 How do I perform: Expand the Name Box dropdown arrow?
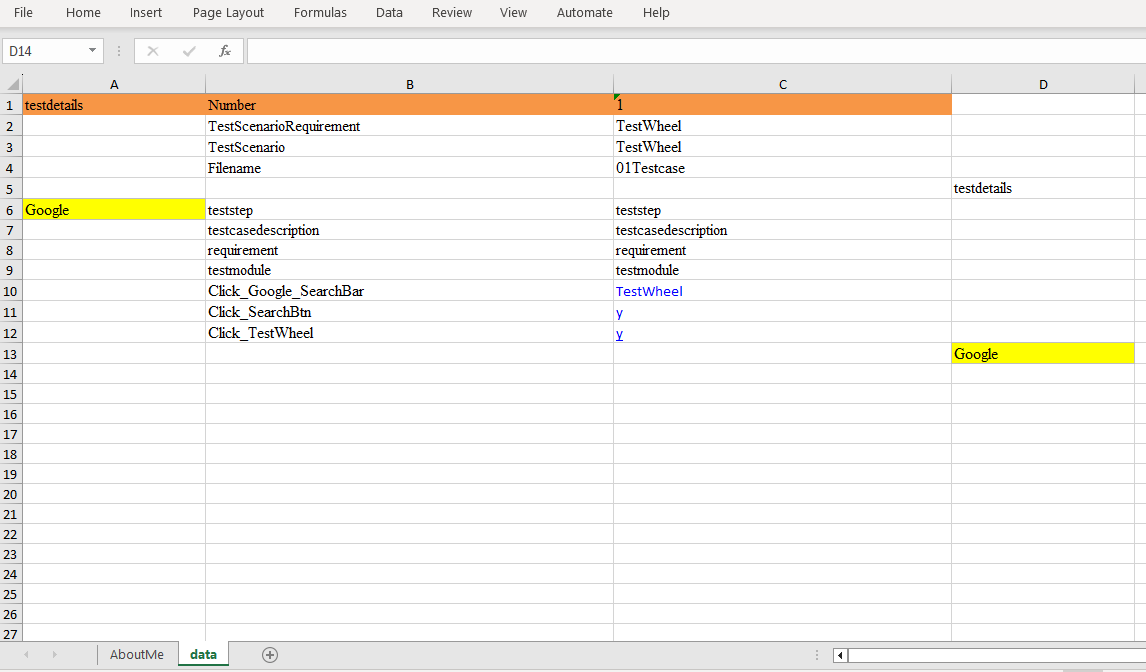coord(93,51)
